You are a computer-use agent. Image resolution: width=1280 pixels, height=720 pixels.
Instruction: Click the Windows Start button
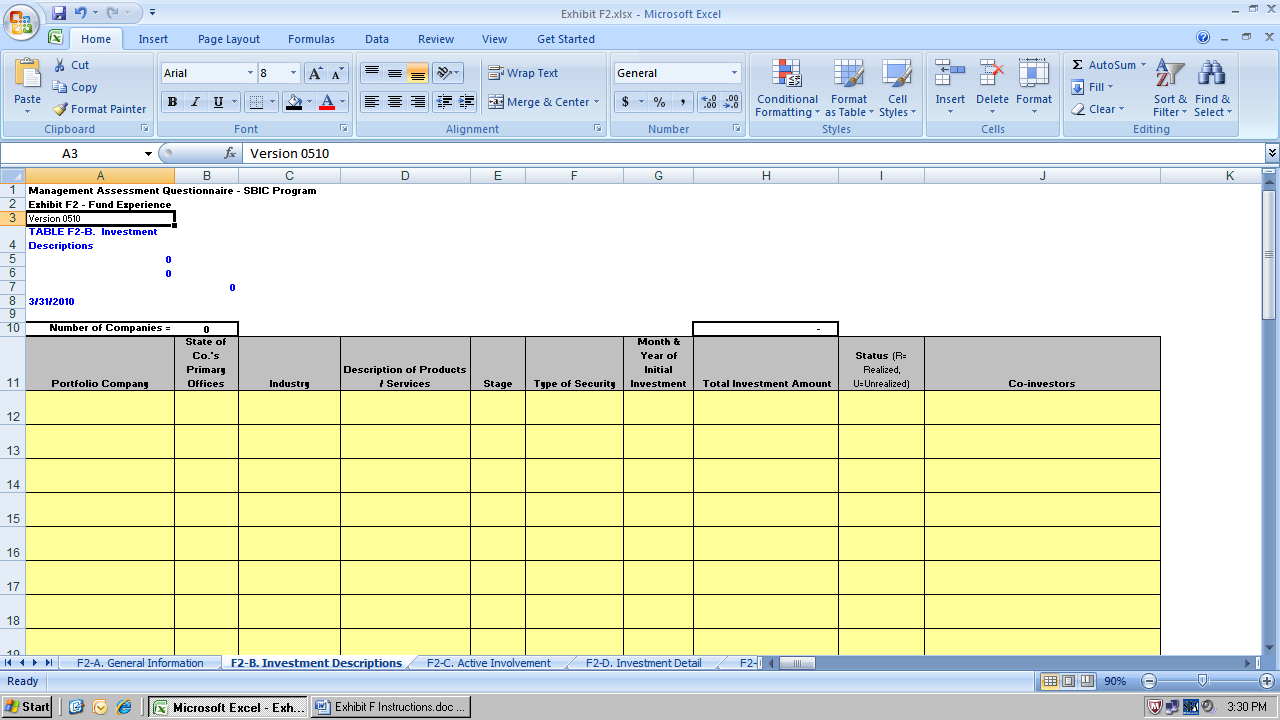(27, 707)
